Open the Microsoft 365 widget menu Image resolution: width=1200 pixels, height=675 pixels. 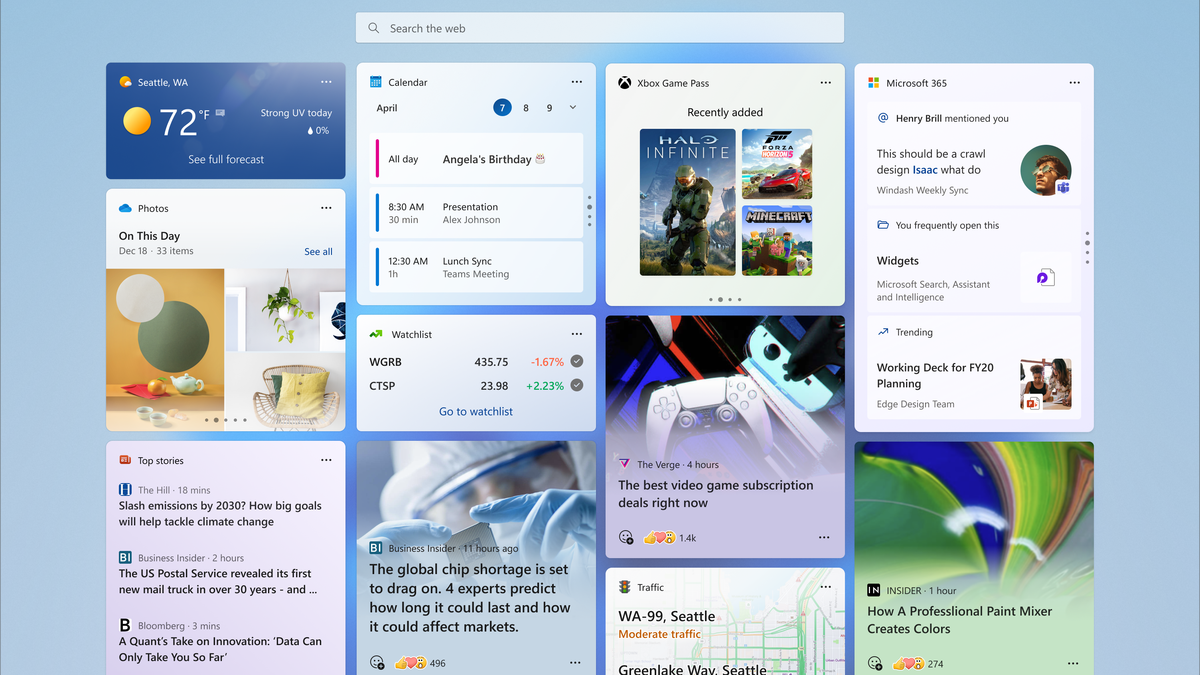tap(1074, 83)
